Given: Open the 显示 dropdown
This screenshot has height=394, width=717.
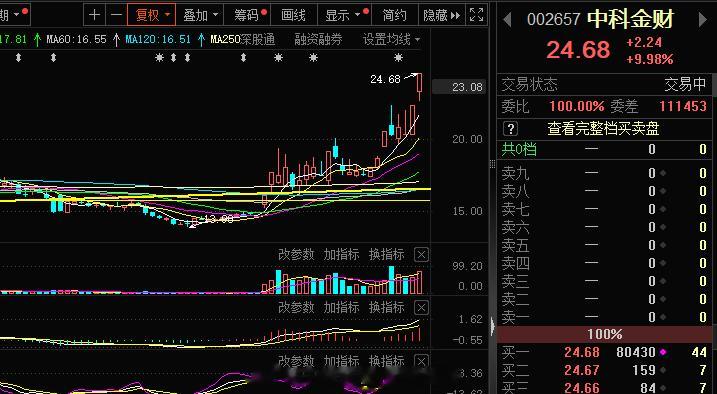Looking at the screenshot, I should pos(344,15).
